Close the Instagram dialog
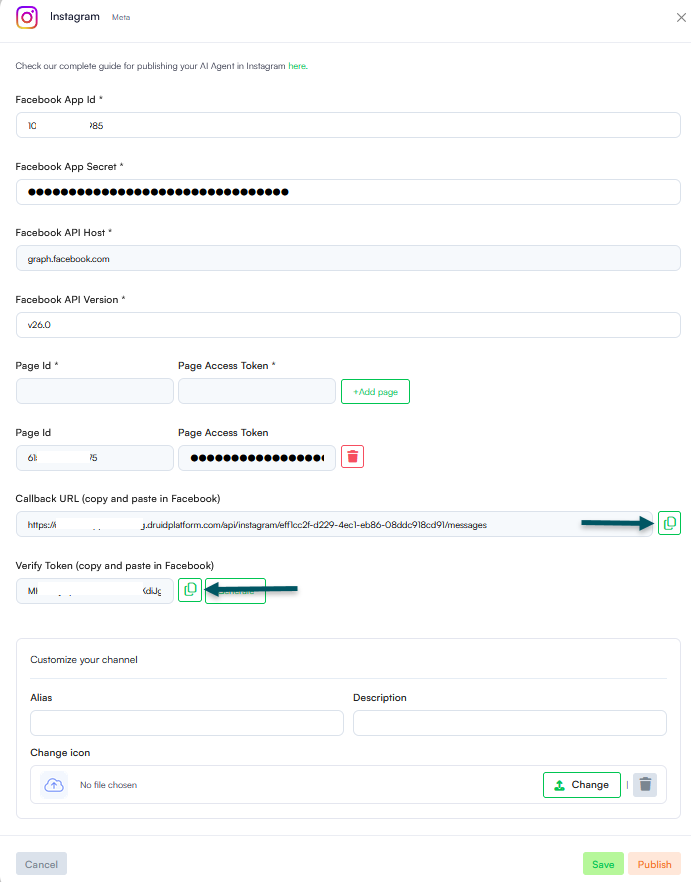The width and height of the screenshot is (691, 882). (681, 17)
